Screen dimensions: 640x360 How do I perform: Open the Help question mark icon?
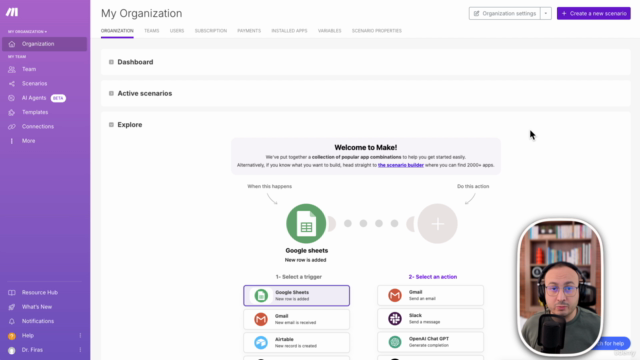[x=12, y=336]
